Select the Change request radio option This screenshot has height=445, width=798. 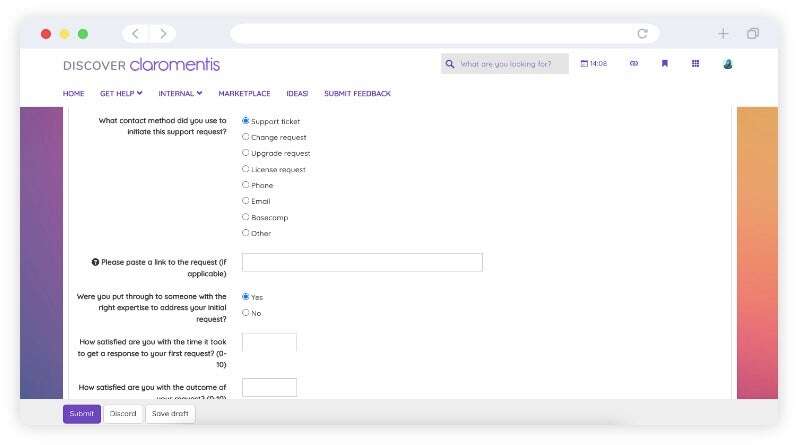[246, 137]
